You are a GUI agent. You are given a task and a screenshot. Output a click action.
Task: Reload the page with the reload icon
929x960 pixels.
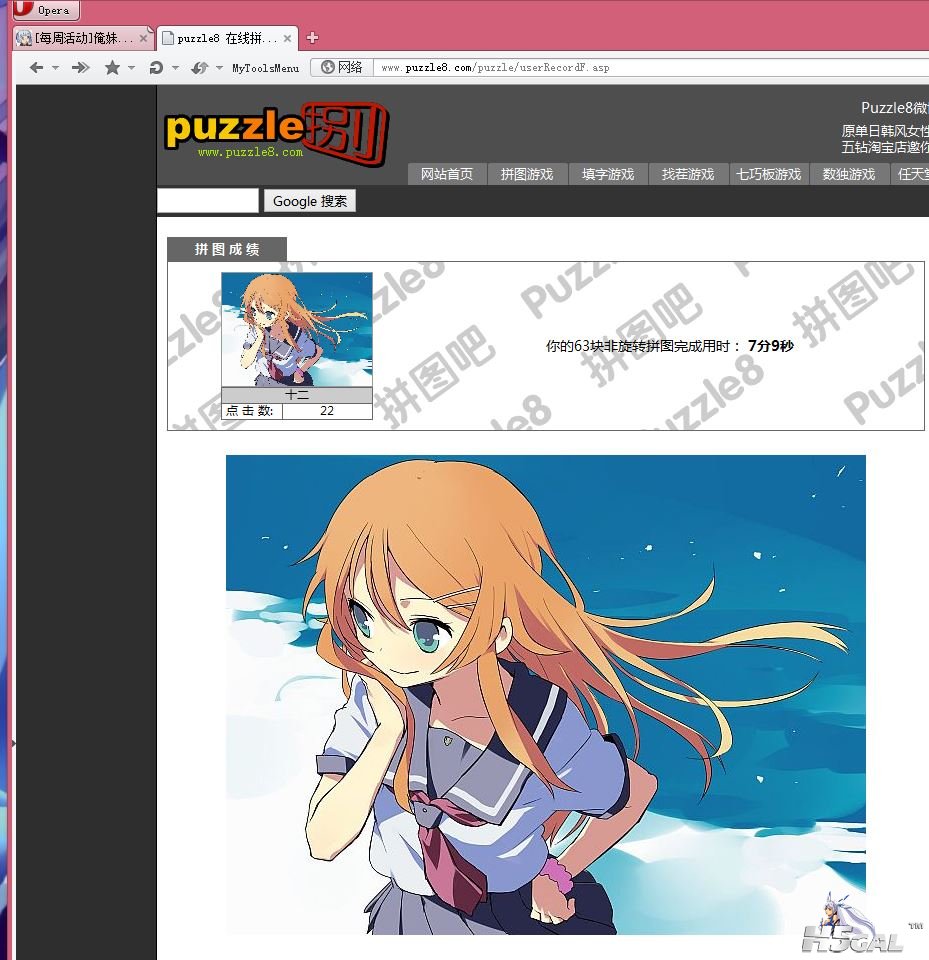(156, 67)
